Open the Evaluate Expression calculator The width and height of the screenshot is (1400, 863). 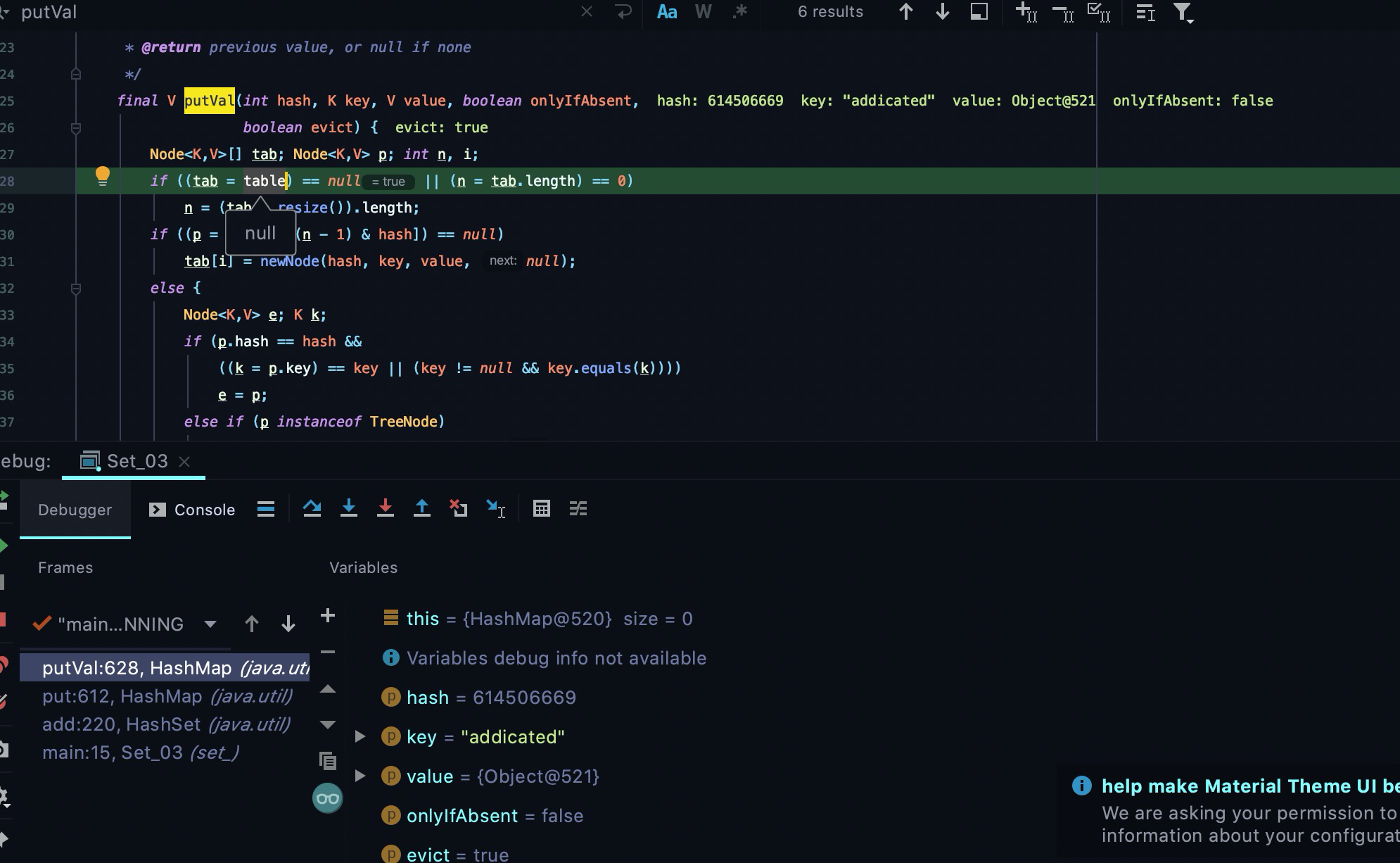coord(542,508)
